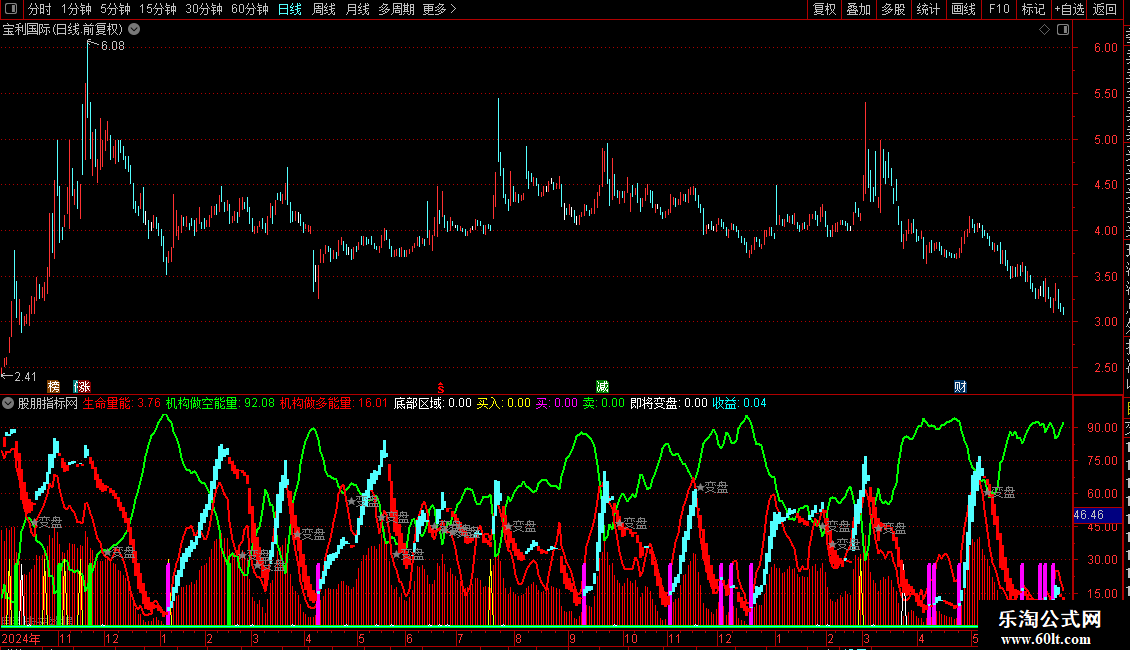The image size is (1130, 650).
Task: Open the 多周期 multi-period view
Action: pos(396,9)
